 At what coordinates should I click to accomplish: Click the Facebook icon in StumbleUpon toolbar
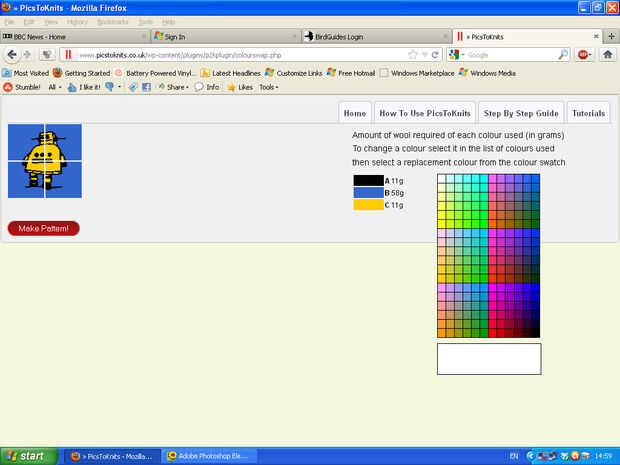point(146,87)
